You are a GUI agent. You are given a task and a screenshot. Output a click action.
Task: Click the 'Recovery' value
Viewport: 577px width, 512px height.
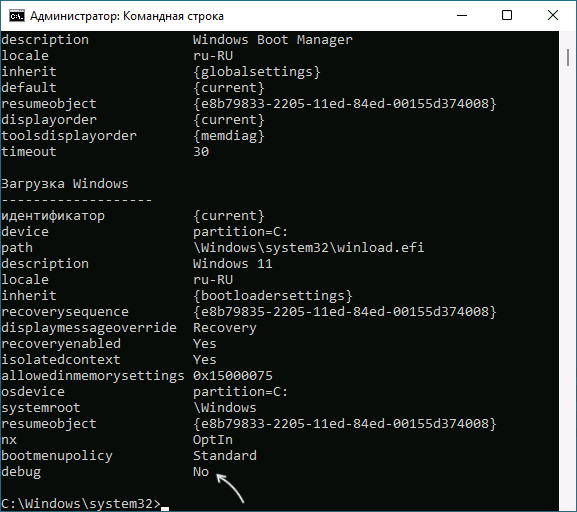225,328
